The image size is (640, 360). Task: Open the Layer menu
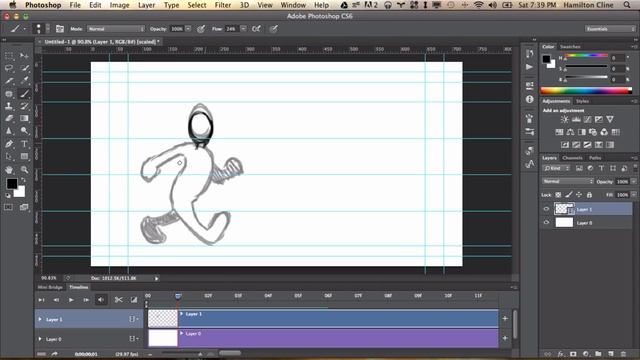point(146,5)
